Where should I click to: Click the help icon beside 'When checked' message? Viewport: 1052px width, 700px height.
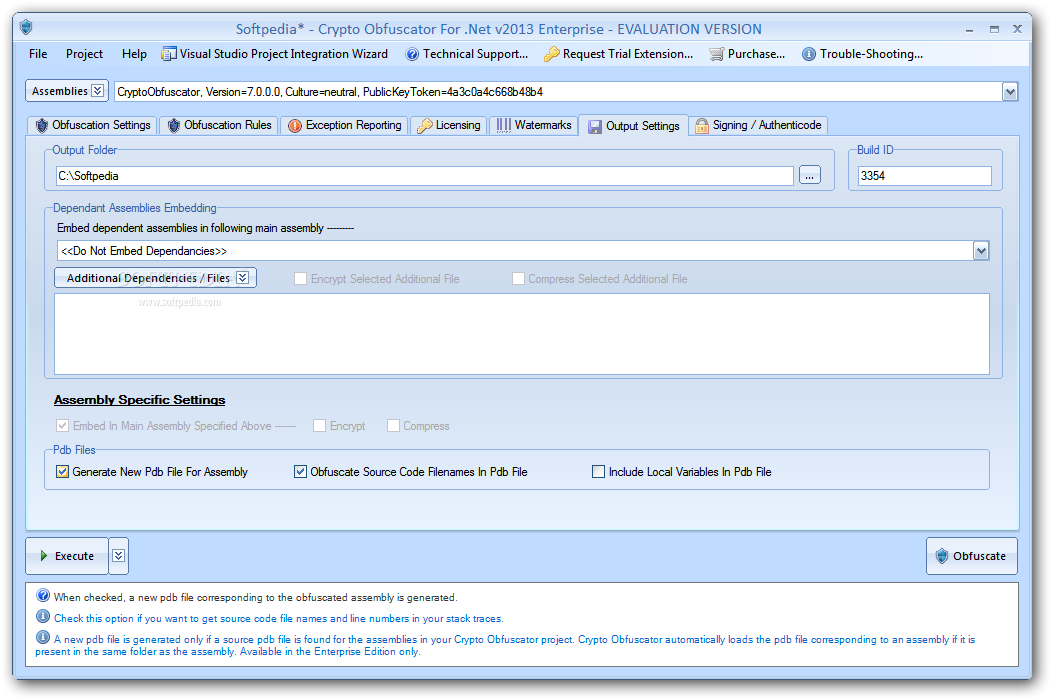[x=43, y=595]
